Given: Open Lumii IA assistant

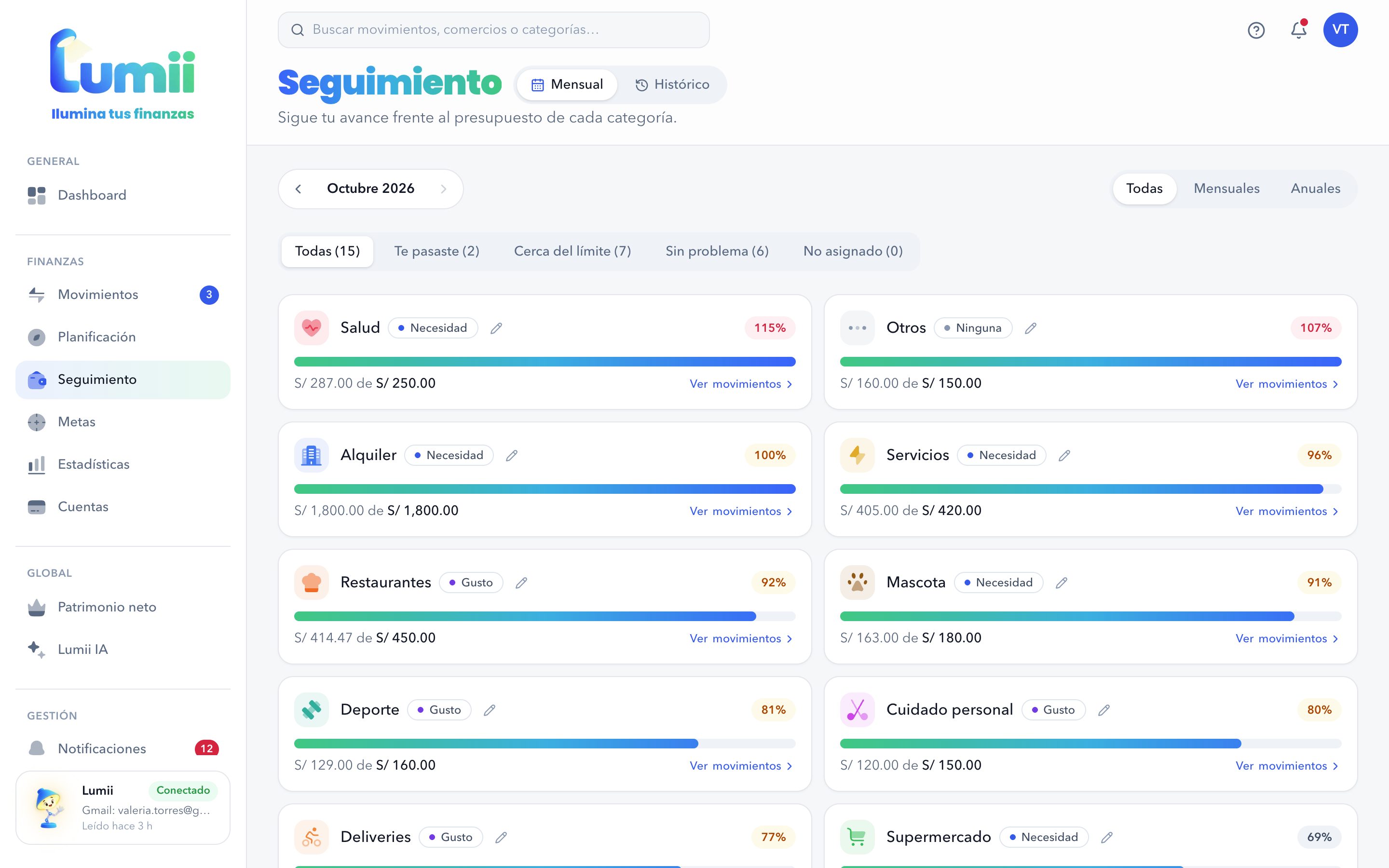Looking at the screenshot, I should click(123, 649).
